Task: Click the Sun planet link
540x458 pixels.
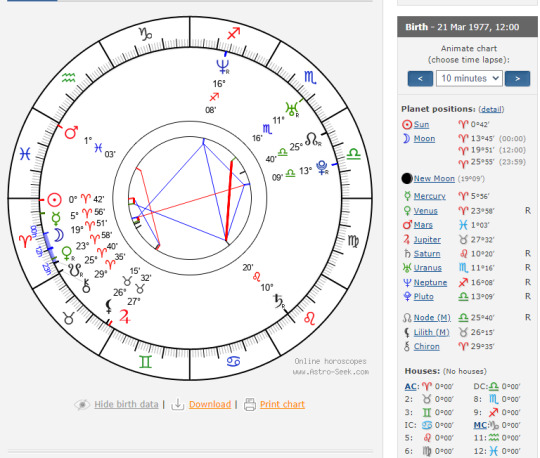Action: (421, 124)
